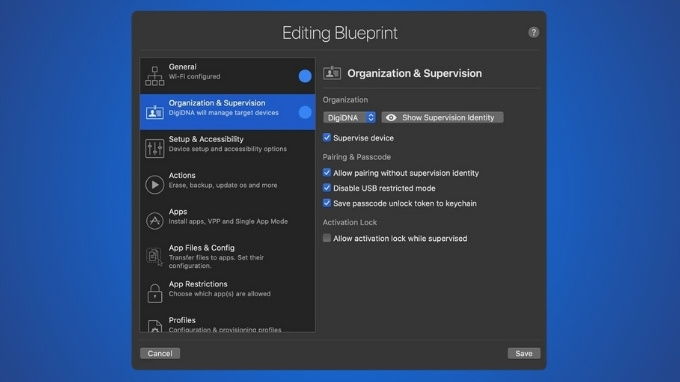Screen dimensions: 680x382
Task: Uncheck Supervise device
Action: (x=327, y=137)
